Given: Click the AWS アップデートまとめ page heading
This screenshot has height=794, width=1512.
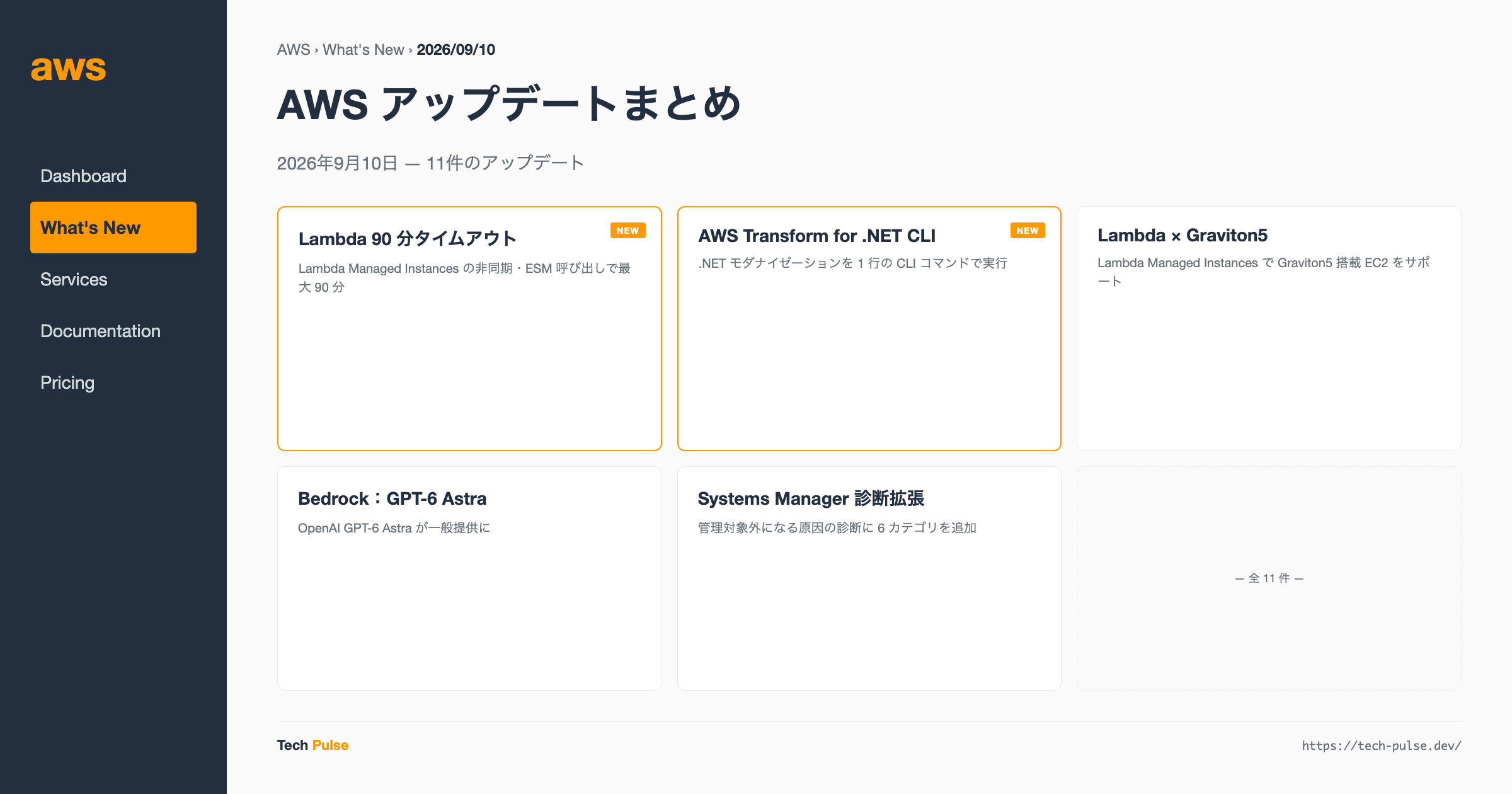Looking at the screenshot, I should click(509, 104).
